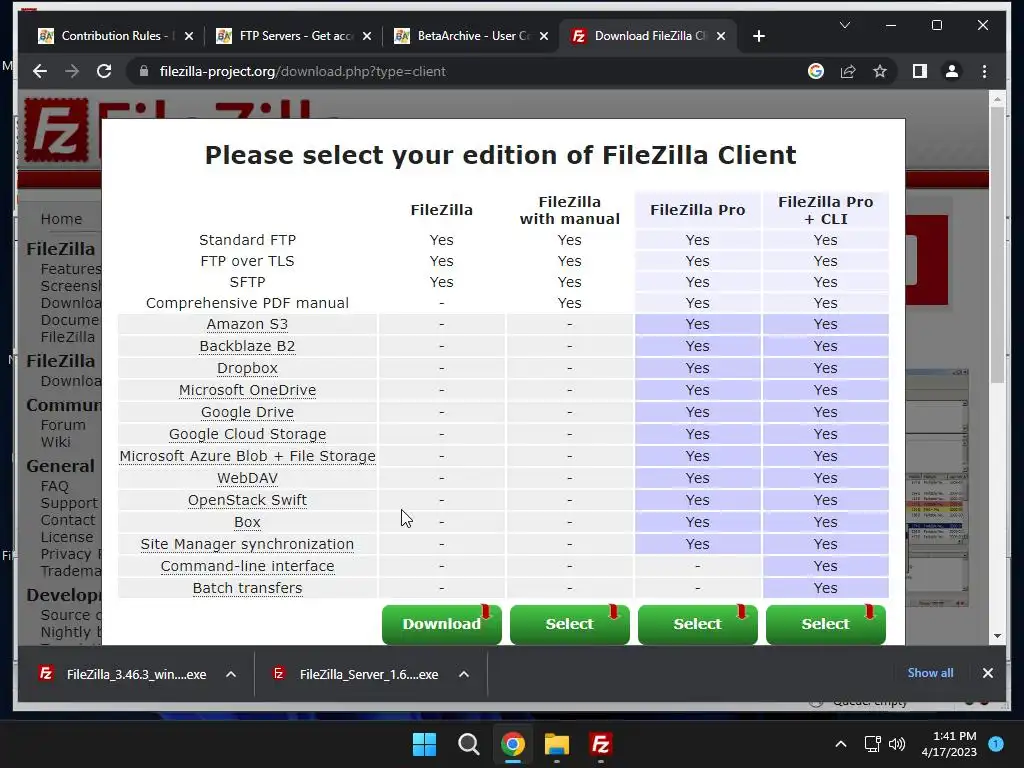This screenshot has width=1024, height=768.
Task: Close the downloads bar
Action: click(x=987, y=673)
